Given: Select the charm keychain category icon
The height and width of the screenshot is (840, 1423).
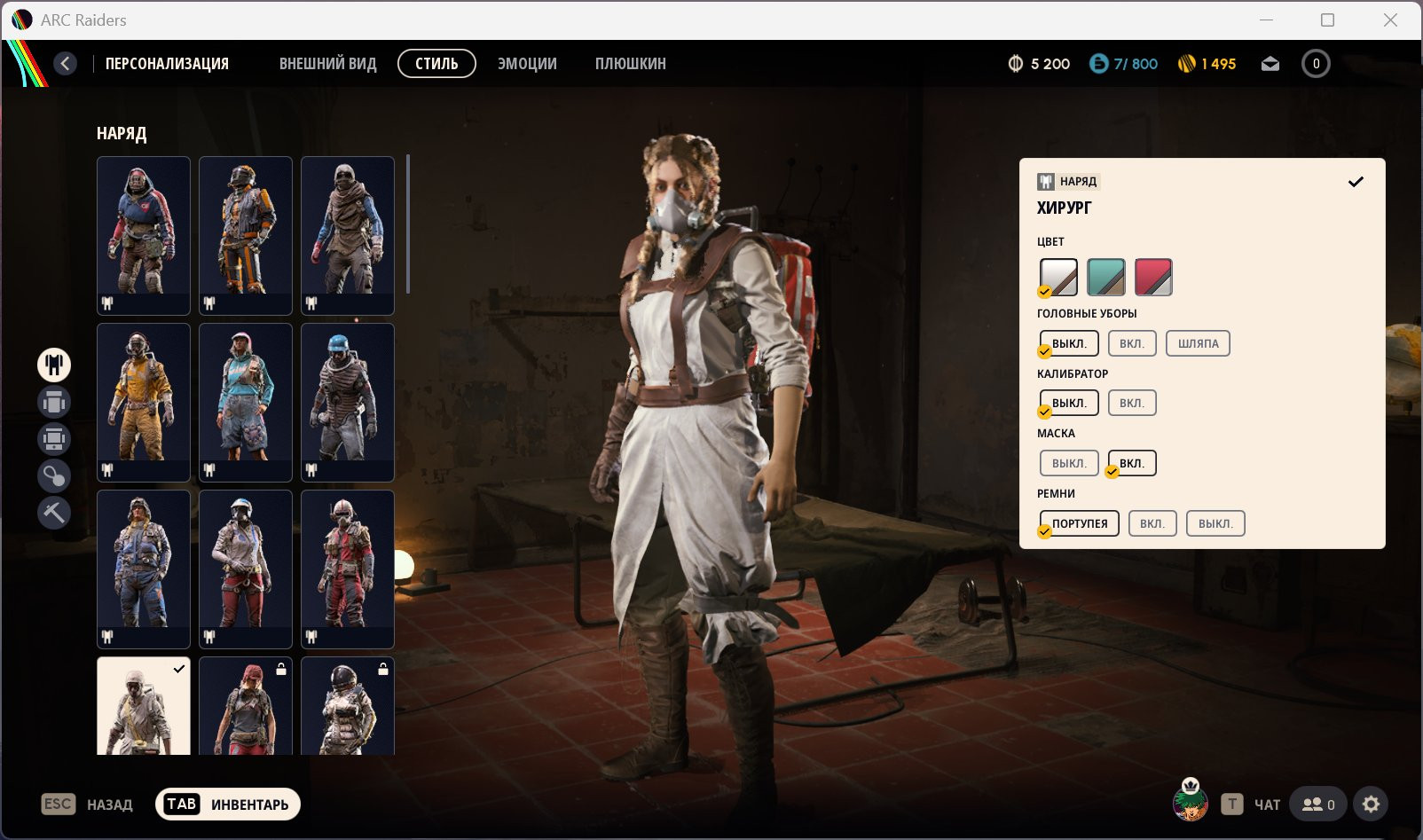Looking at the screenshot, I should tap(54, 475).
